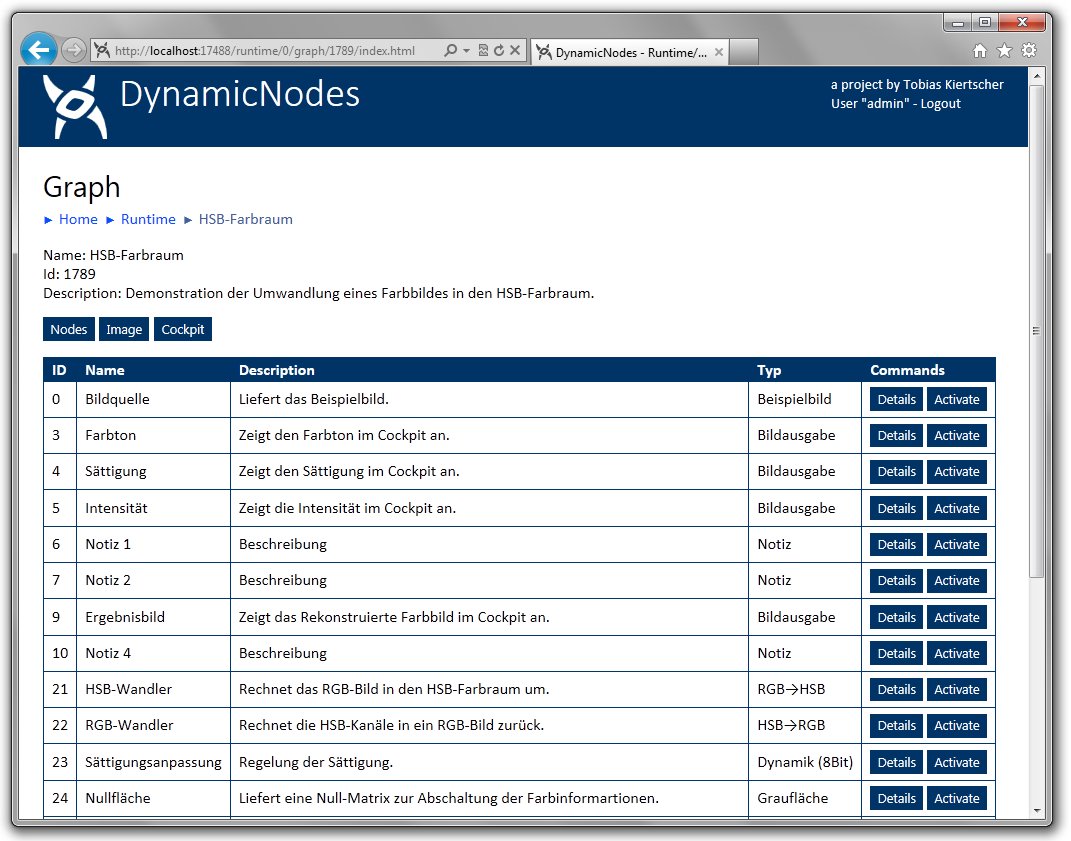1071x841 pixels.
Task: Click the browser forward arrow button
Action: 73,50
